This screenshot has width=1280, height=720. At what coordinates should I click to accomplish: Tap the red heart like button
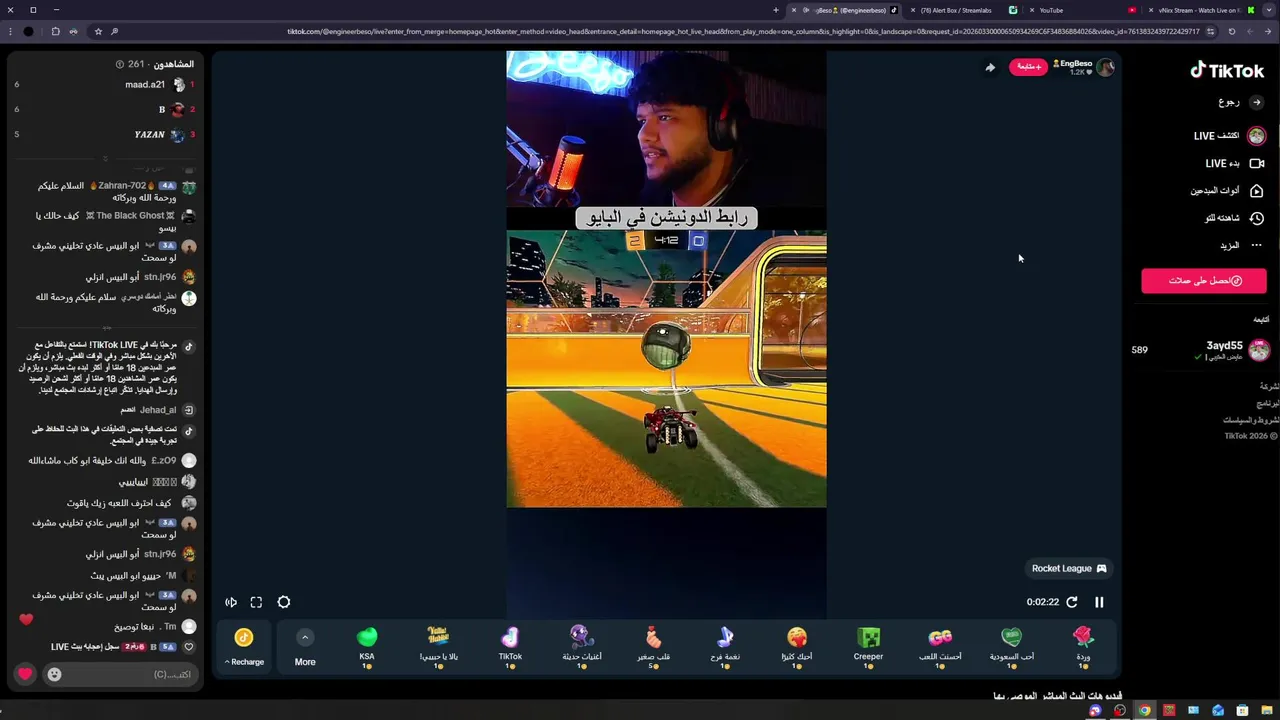tap(25, 674)
